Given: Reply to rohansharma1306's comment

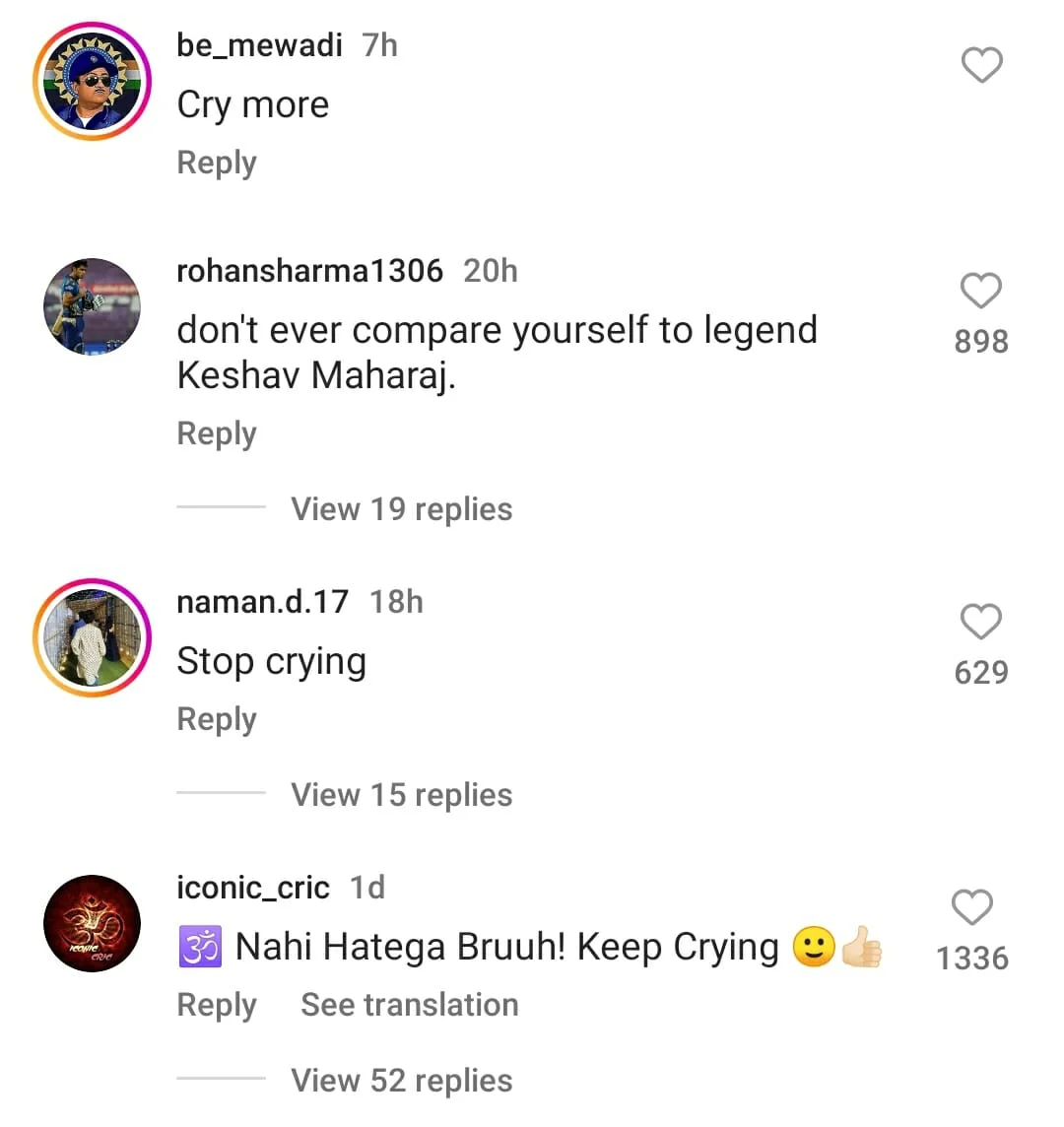Looking at the screenshot, I should tap(217, 433).
